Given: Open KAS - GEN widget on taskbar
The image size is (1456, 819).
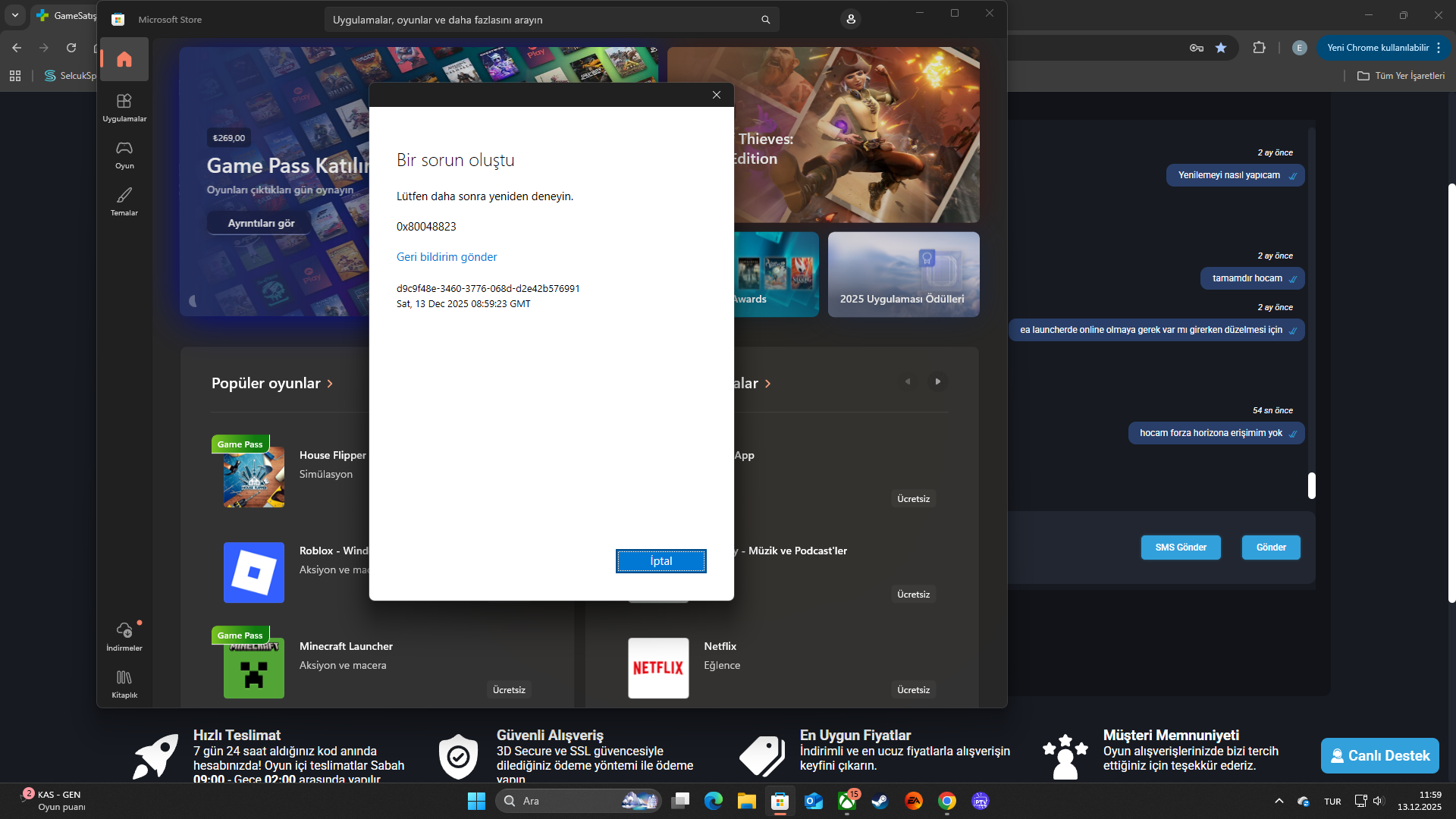Looking at the screenshot, I should [x=53, y=801].
